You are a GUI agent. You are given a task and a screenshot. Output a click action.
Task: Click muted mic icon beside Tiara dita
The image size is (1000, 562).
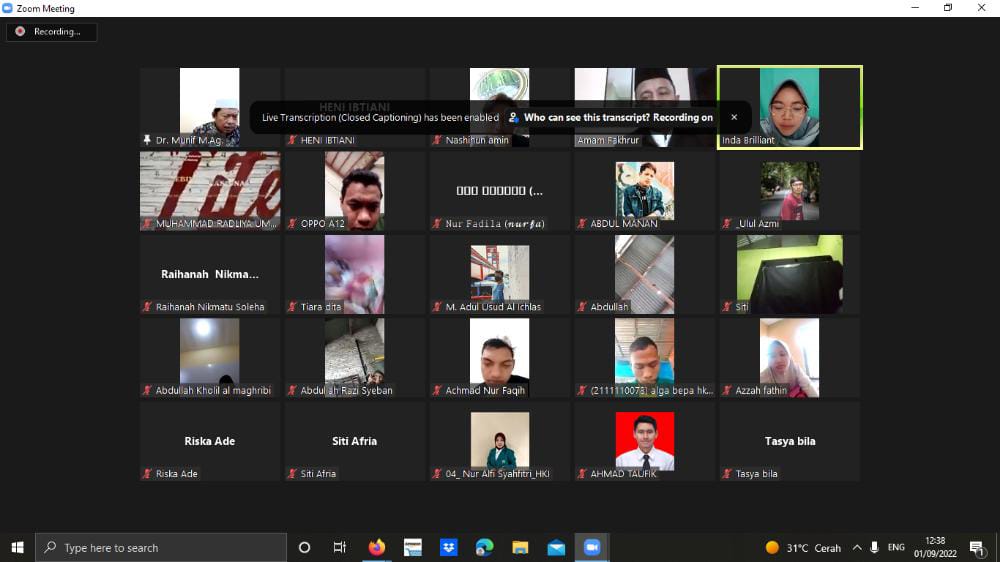(293, 307)
